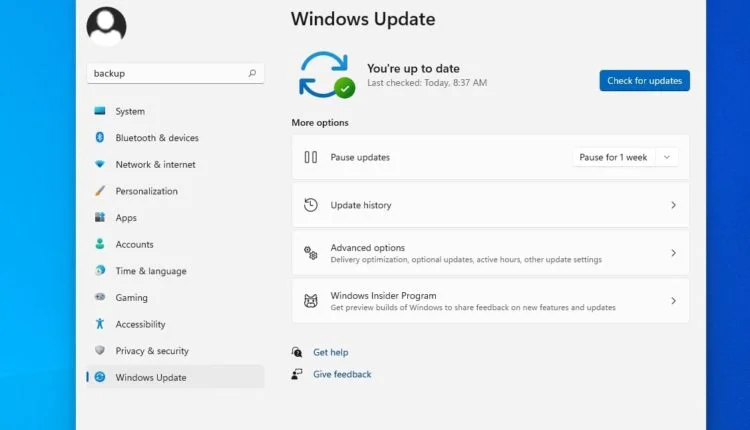
Task: Open the Pause for 1 week dropdown arrow
Action: click(667, 157)
